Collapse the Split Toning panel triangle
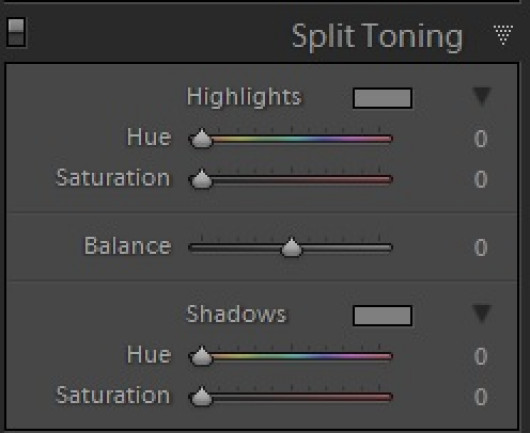Screen dimensions: 530x433 [x=503, y=35]
